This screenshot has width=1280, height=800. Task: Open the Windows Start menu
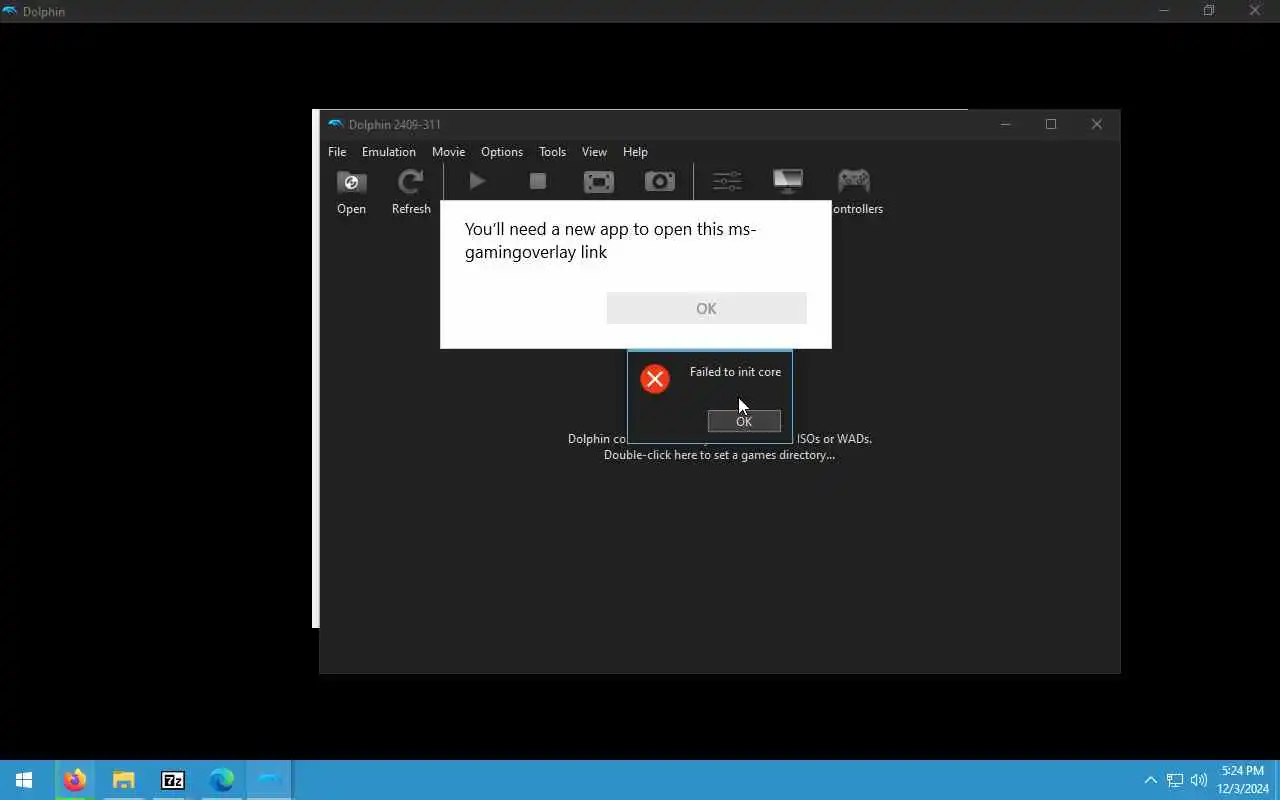coord(24,780)
